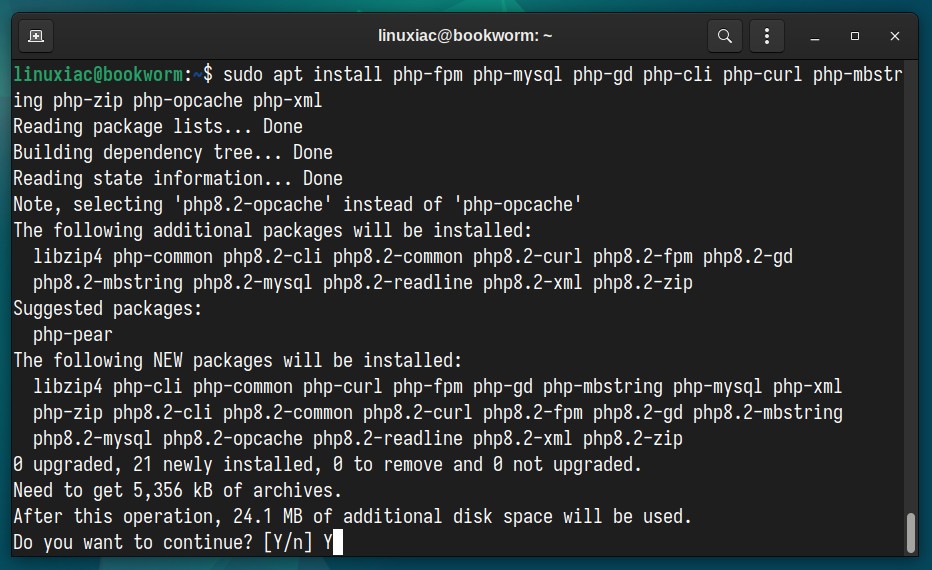The height and width of the screenshot is (570, 932).
Task: Click the [Y/n] confirmation prompt text
Action: click(288, 542)
